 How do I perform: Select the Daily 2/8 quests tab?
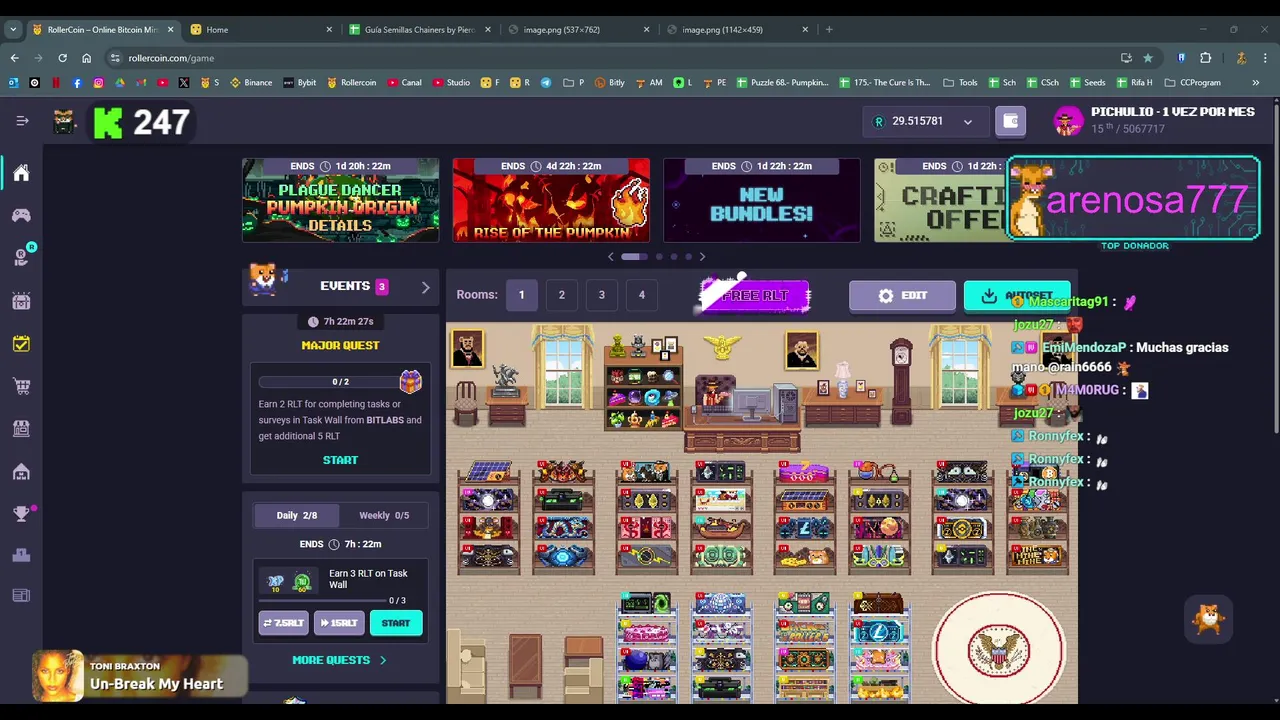296,515
